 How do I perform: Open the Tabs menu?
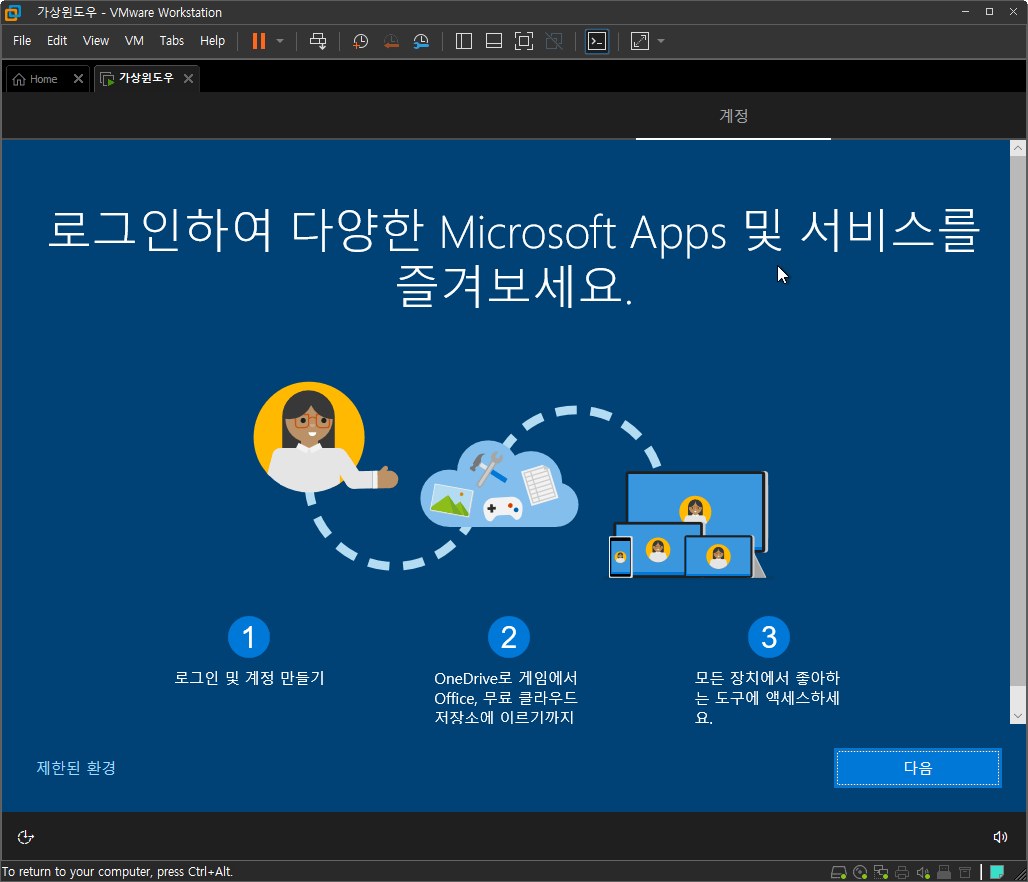(172, 41)
